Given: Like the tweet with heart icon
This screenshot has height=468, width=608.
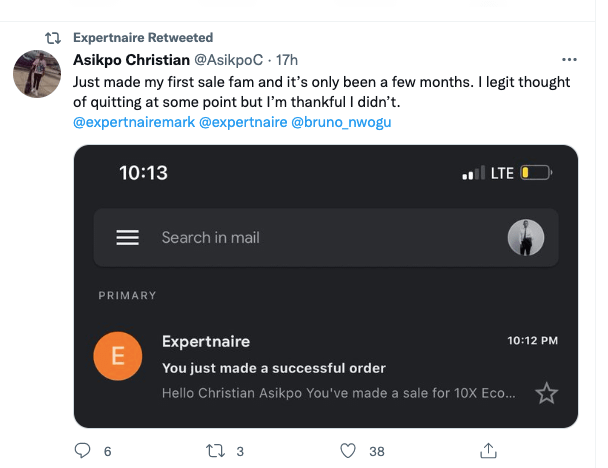Looking at the screenshot, I should pyautogui.click(x=348, y=451).
